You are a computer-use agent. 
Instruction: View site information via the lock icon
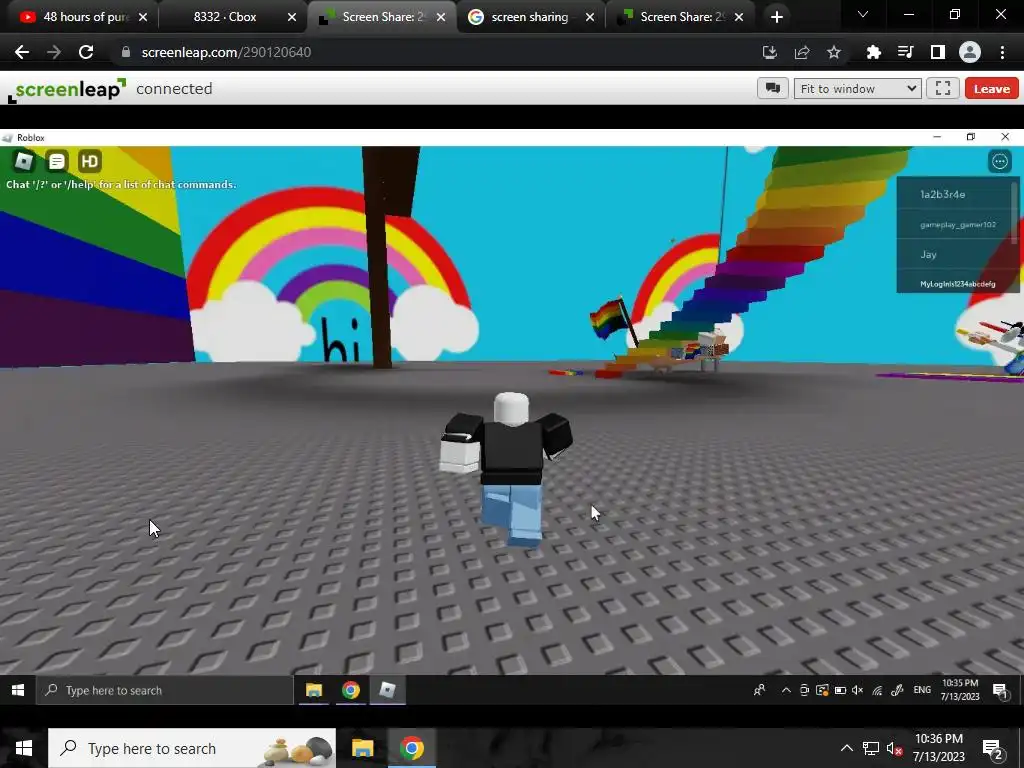coord(126,52)
